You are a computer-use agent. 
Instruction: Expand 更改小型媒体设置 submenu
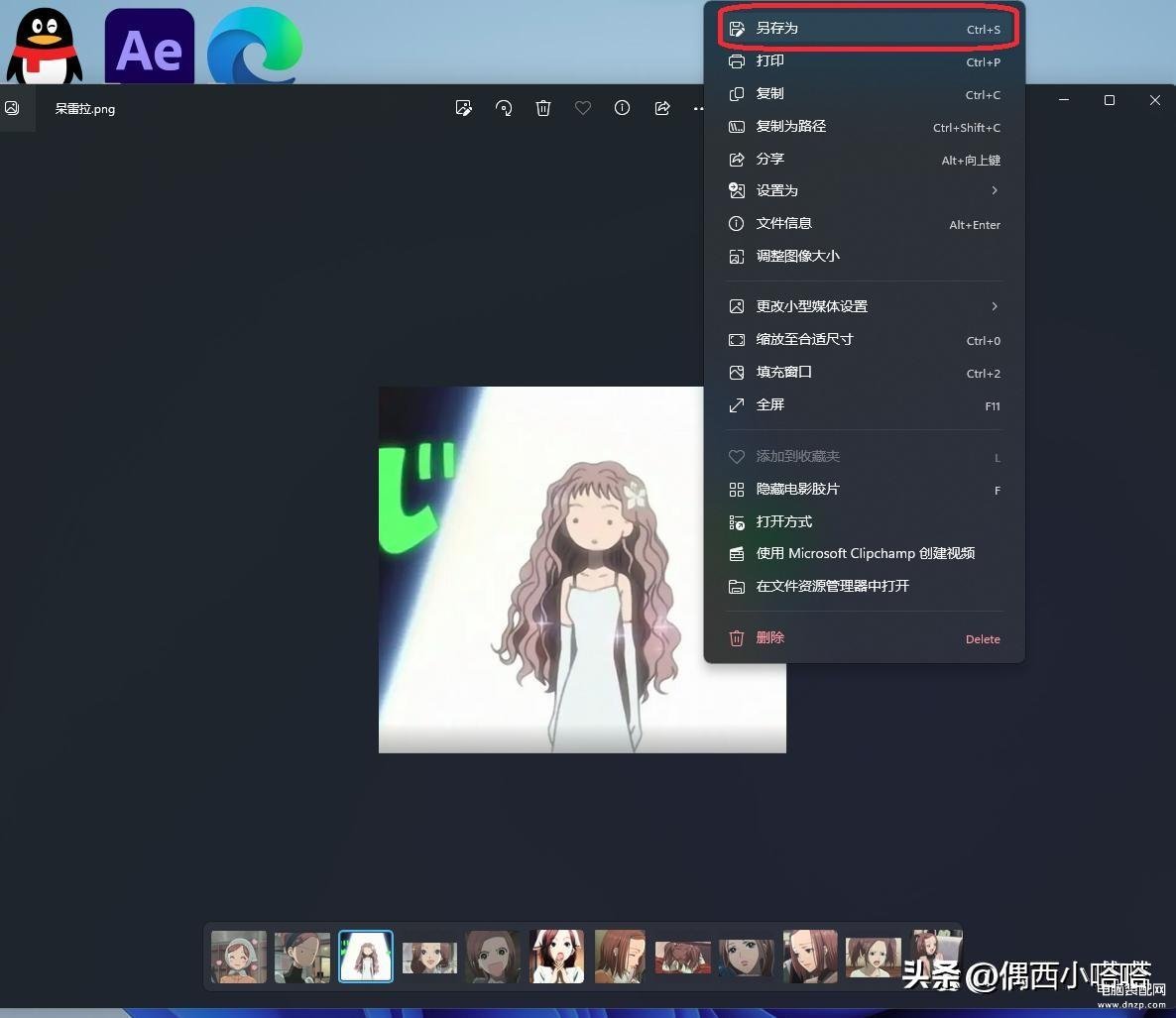[864, 306]
